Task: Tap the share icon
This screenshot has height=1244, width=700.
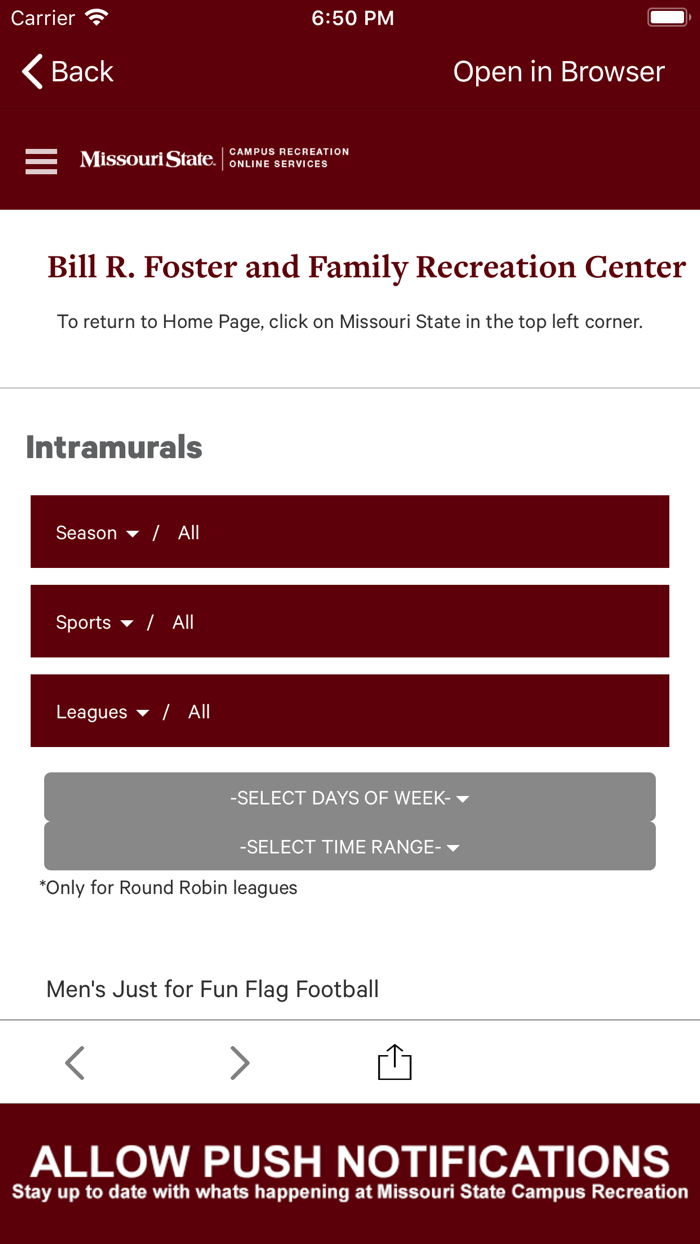Action: (x=394, y=1062)
